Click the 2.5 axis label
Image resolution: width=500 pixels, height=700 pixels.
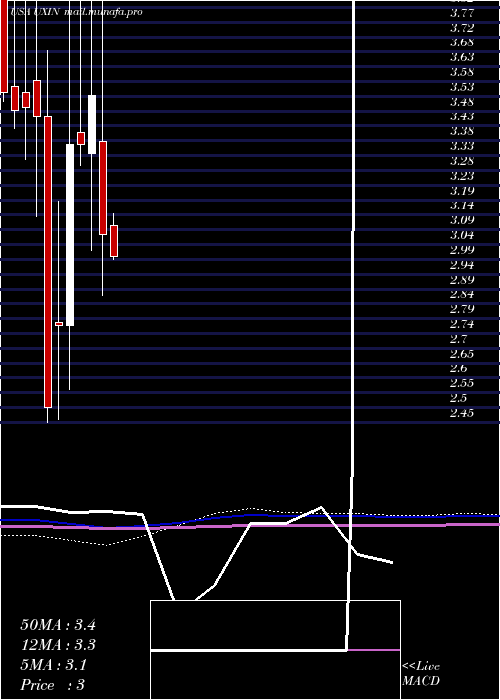point(458,398)
